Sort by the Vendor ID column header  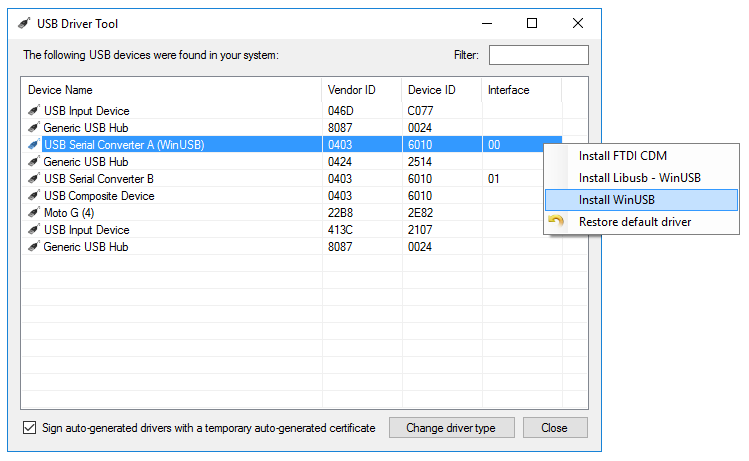pyautogui.click(x=361, y=90)
